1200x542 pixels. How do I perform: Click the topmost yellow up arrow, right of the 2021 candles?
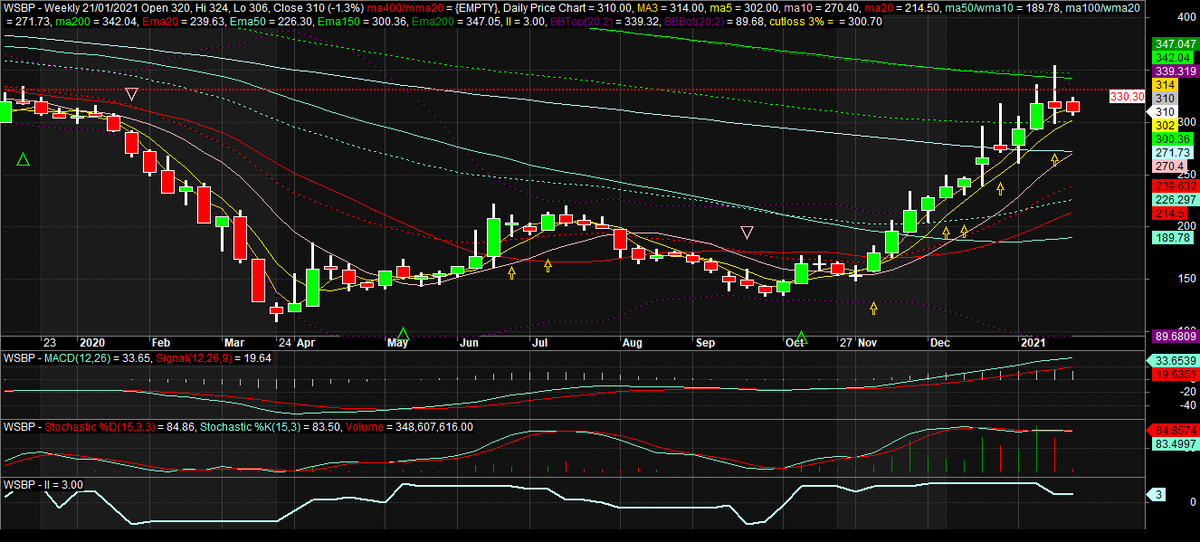coord(1054,158)
